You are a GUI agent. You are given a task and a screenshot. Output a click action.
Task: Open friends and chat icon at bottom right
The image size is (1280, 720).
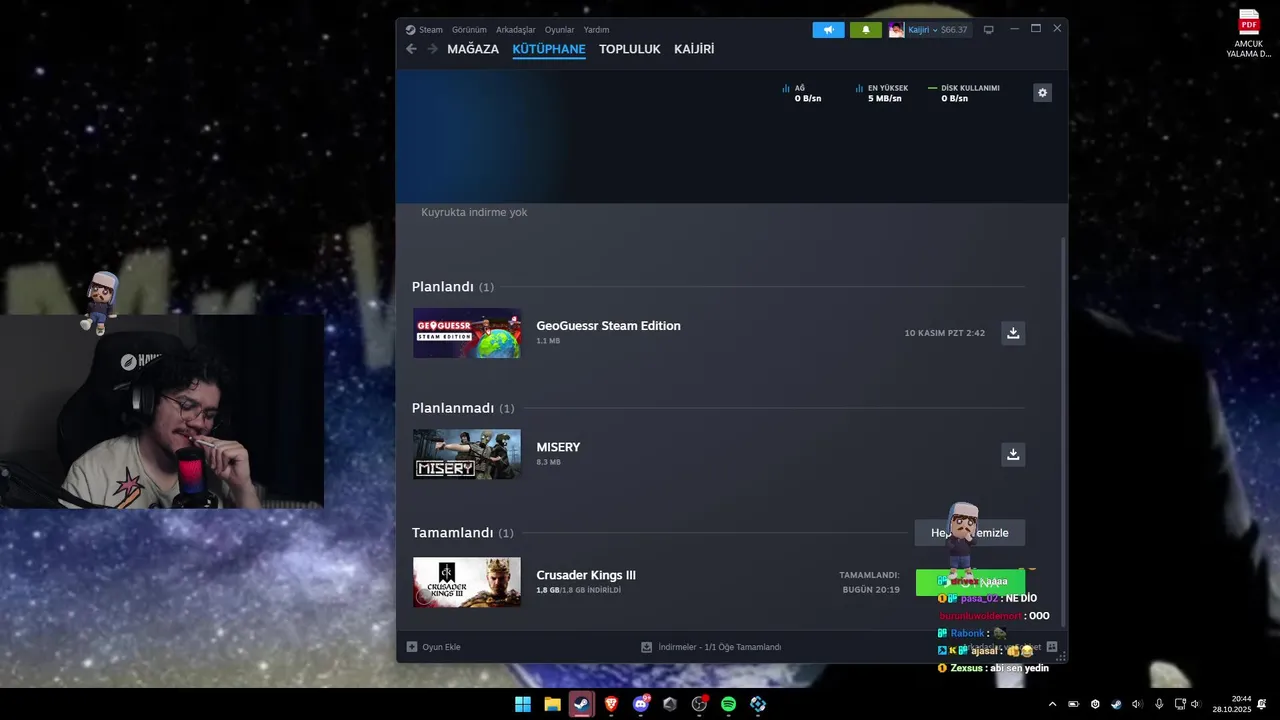pyautogui.click(x=1052, y=647)
